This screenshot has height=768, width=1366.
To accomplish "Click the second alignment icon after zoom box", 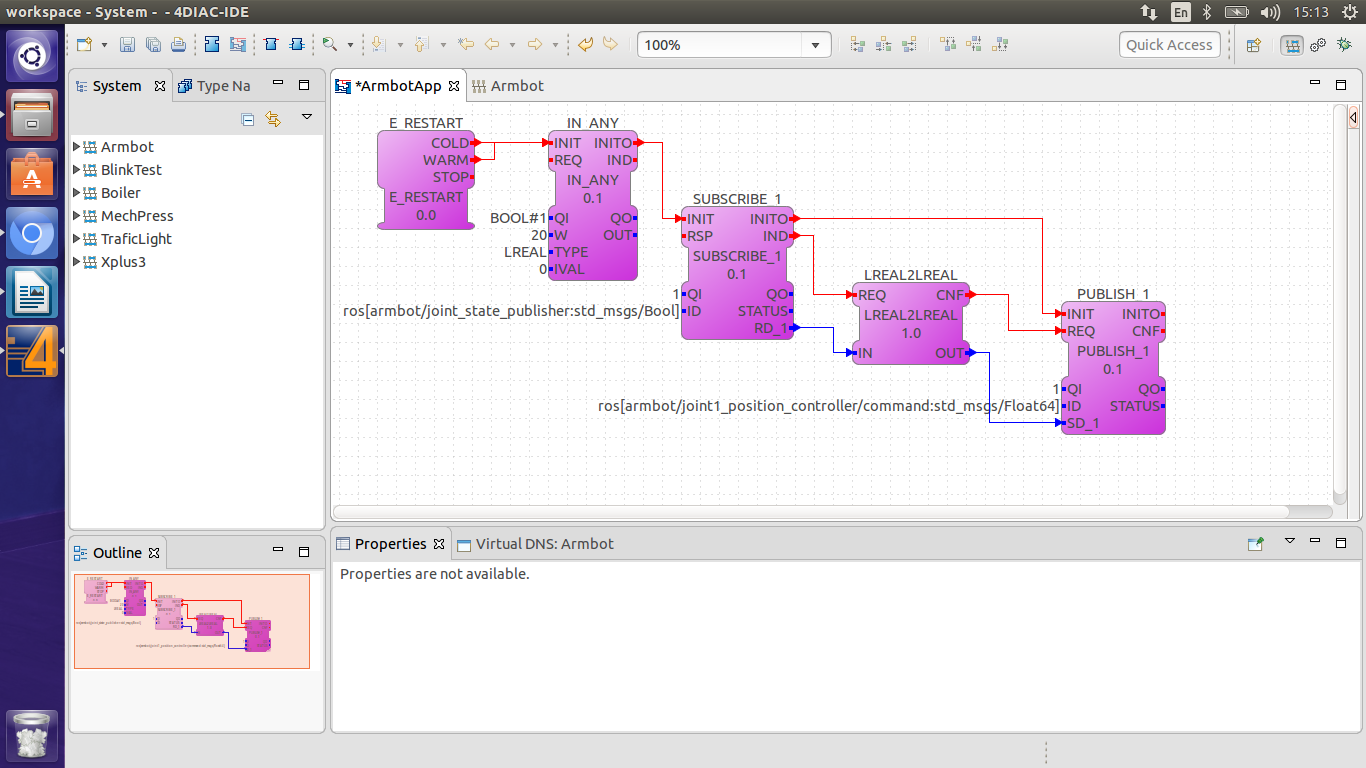I will click(x=883, y=45).
